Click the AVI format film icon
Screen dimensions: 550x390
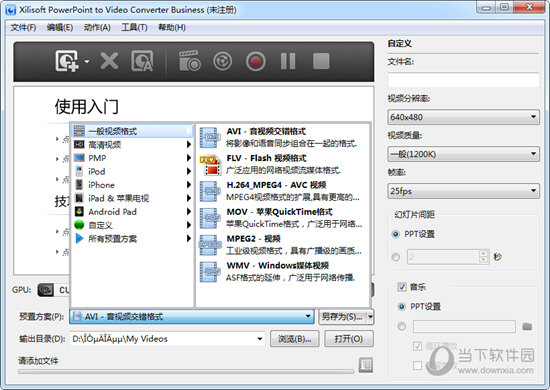[x=210, y=138]
